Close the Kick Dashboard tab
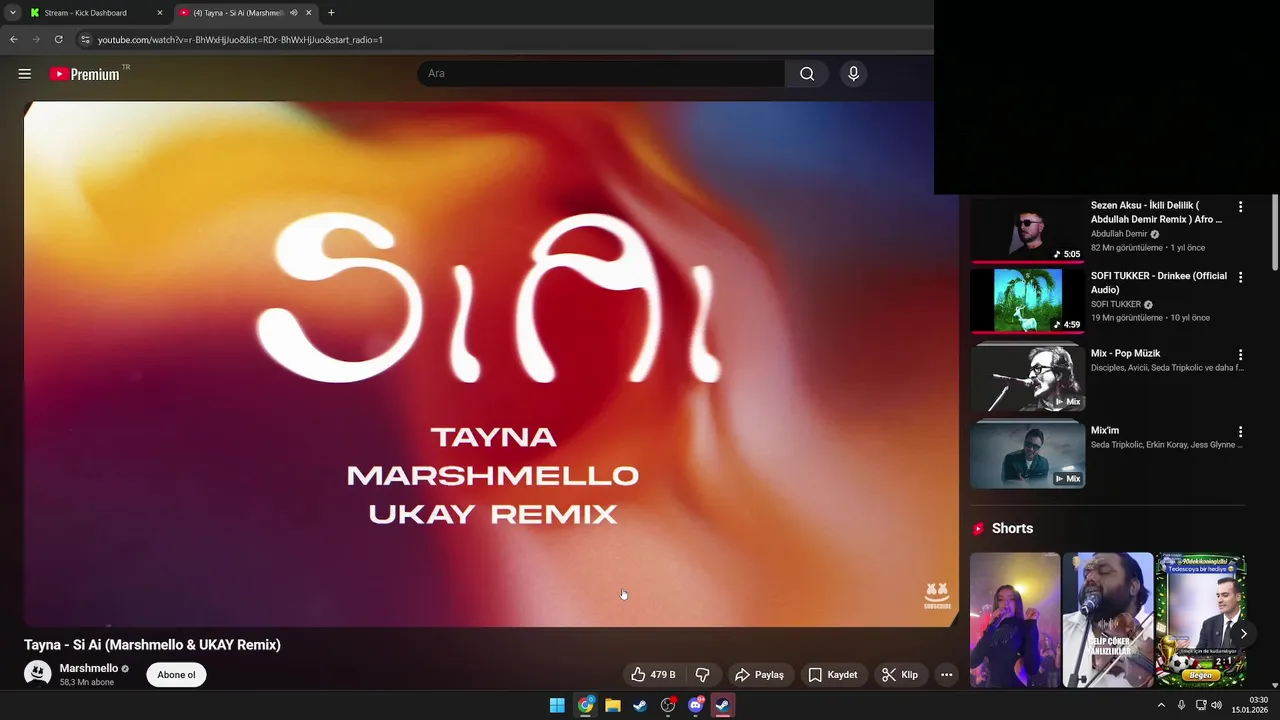The width and height of the screenshot is (1280, 720). click(x=159, y=13)
